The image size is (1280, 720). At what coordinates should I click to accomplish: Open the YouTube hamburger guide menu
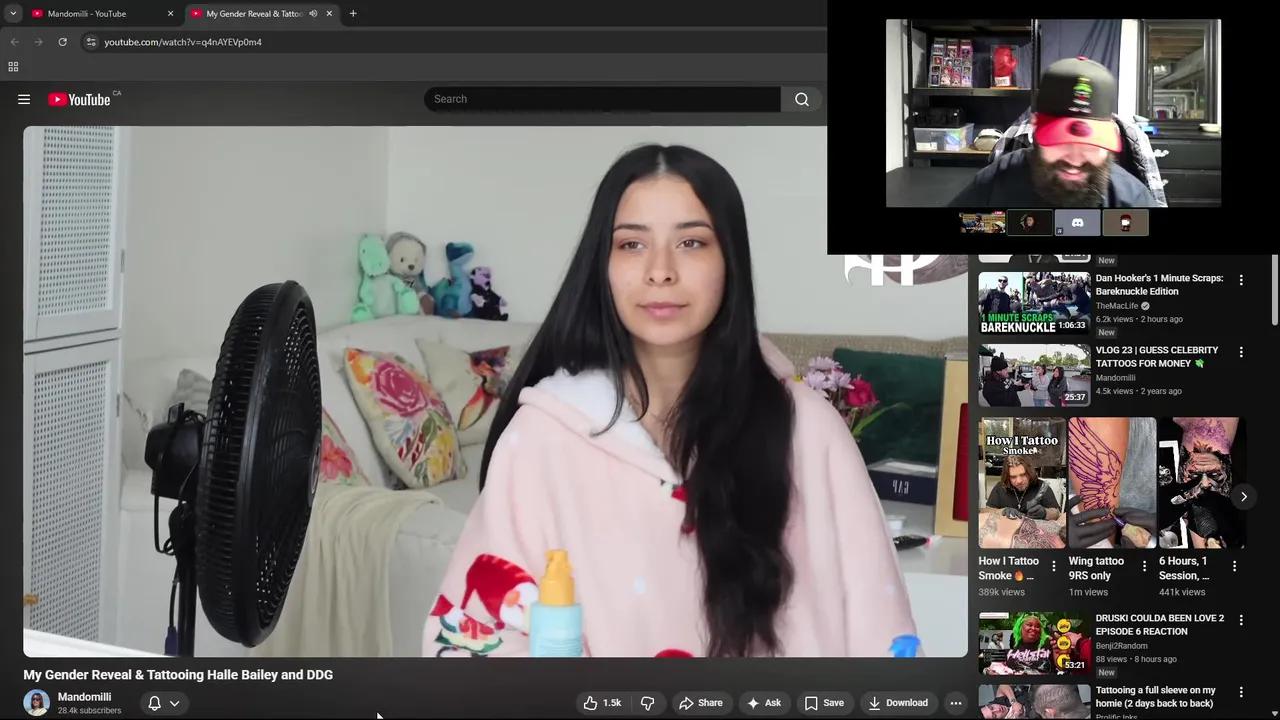(24, 99)
